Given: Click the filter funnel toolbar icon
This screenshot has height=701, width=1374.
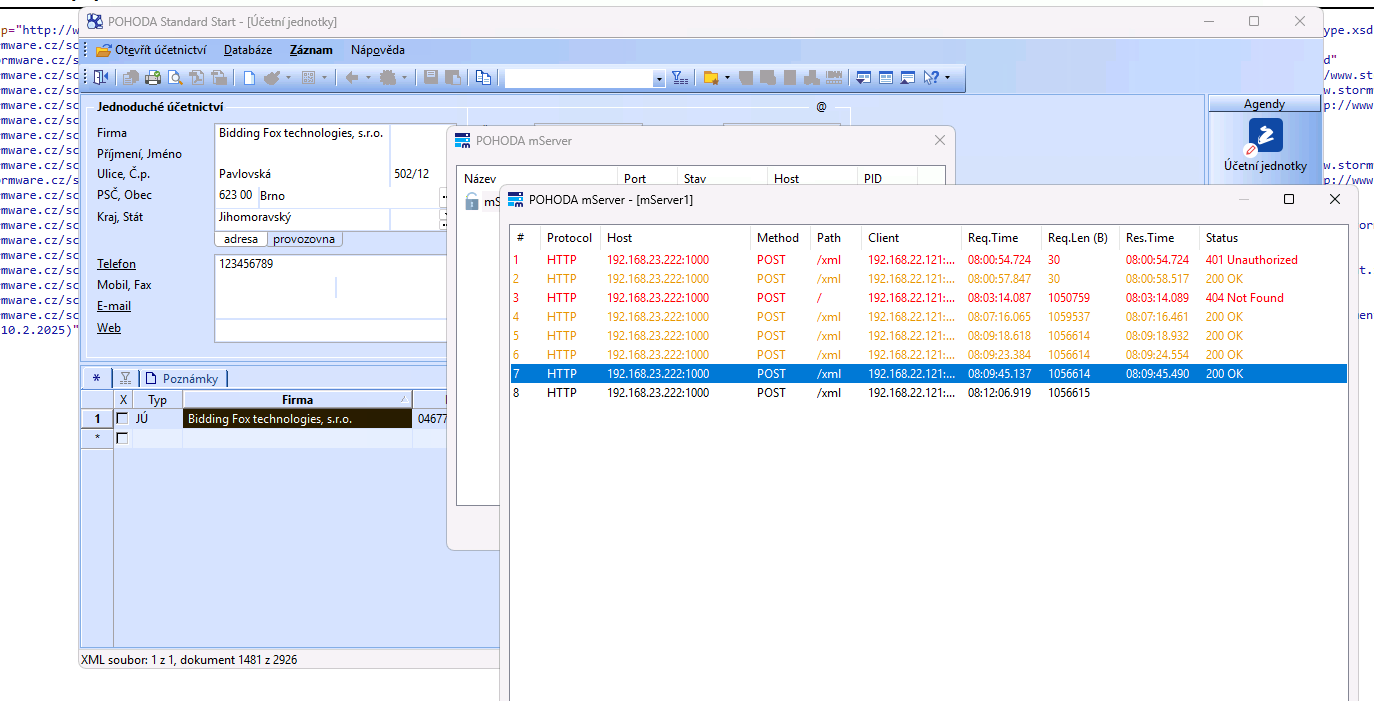Looking at the screenshot, I should click(x=680, y=77).
